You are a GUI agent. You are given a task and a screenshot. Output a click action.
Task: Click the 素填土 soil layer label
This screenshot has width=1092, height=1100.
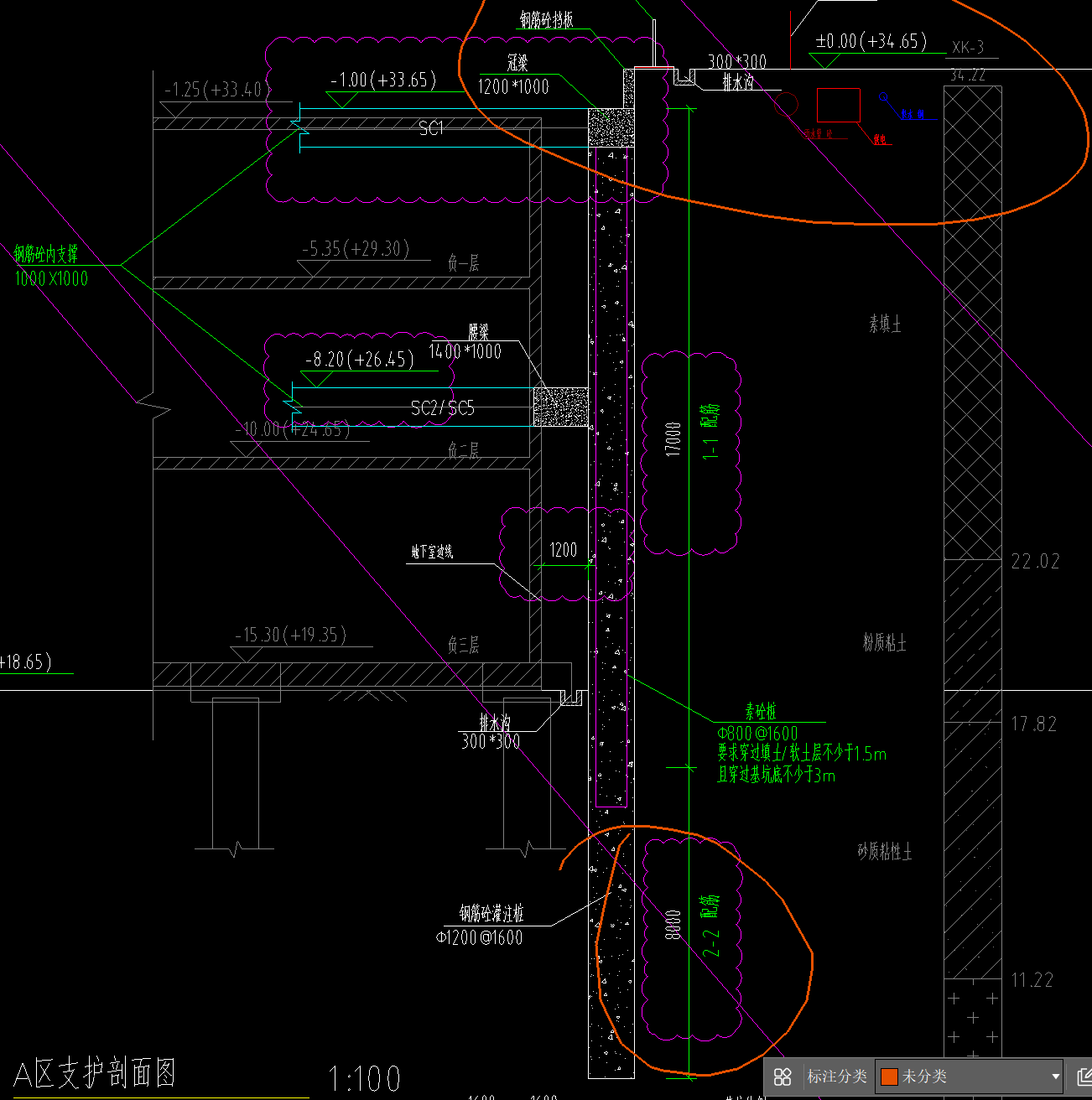click(x=885, y=324)
